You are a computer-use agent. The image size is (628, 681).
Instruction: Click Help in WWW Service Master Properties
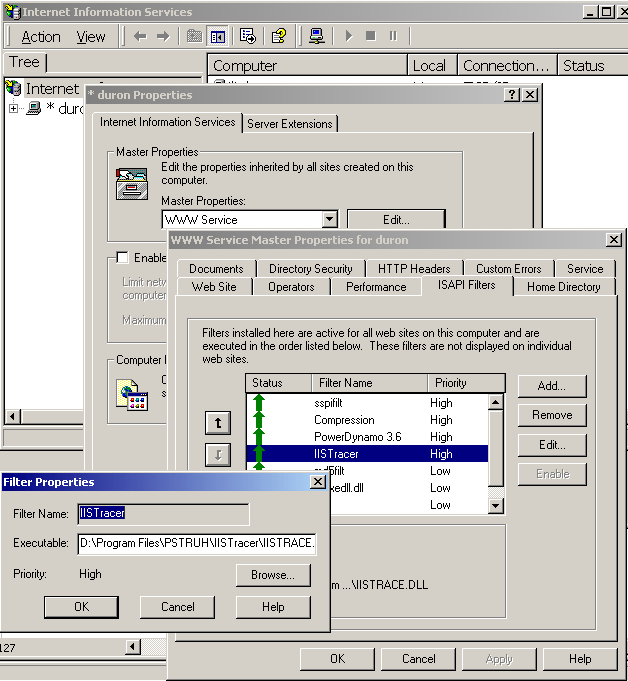[580, 659]
